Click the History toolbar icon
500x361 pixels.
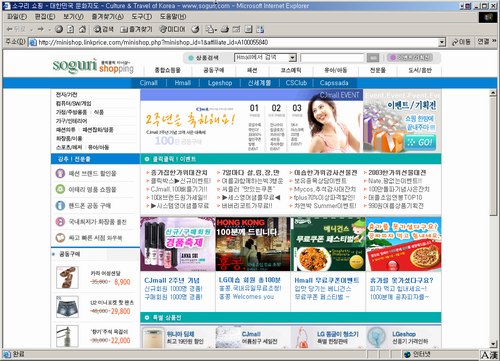pos(195,29)
